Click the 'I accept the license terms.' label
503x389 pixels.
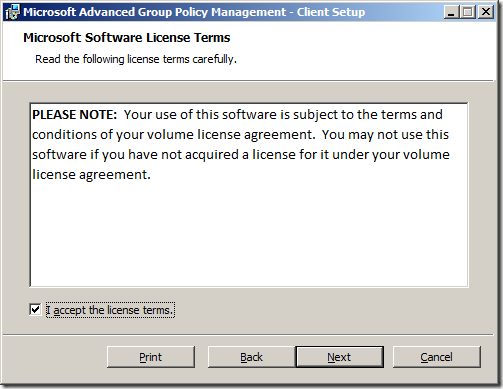tap(110, 310)
